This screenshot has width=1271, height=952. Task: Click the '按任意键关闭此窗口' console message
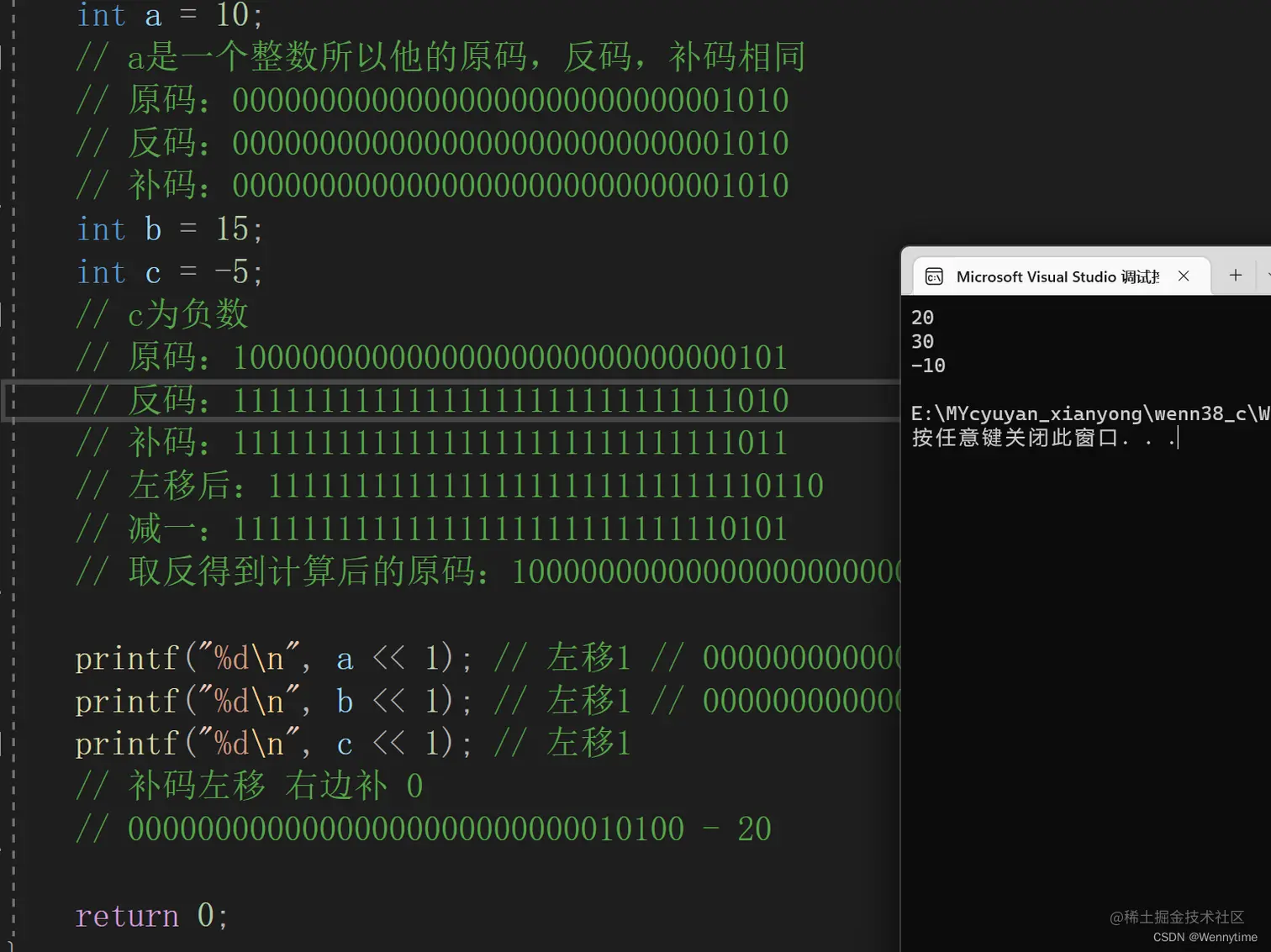(1043, 438)
